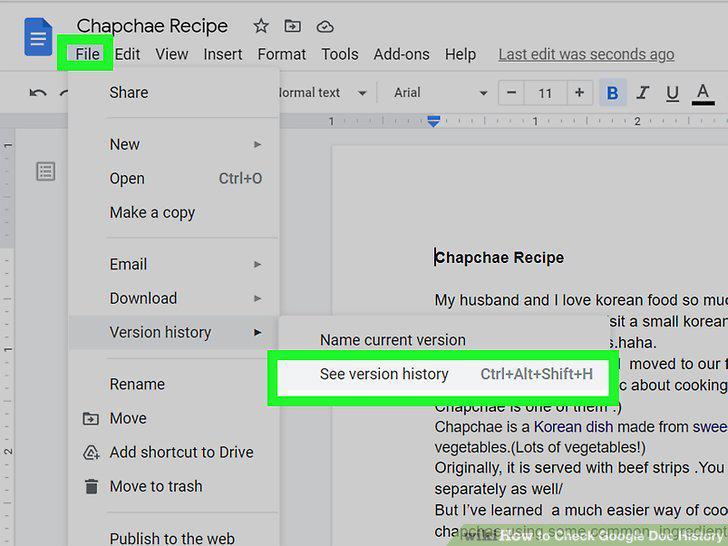Click the Add shortcut to Drive icon

(91, 453)
